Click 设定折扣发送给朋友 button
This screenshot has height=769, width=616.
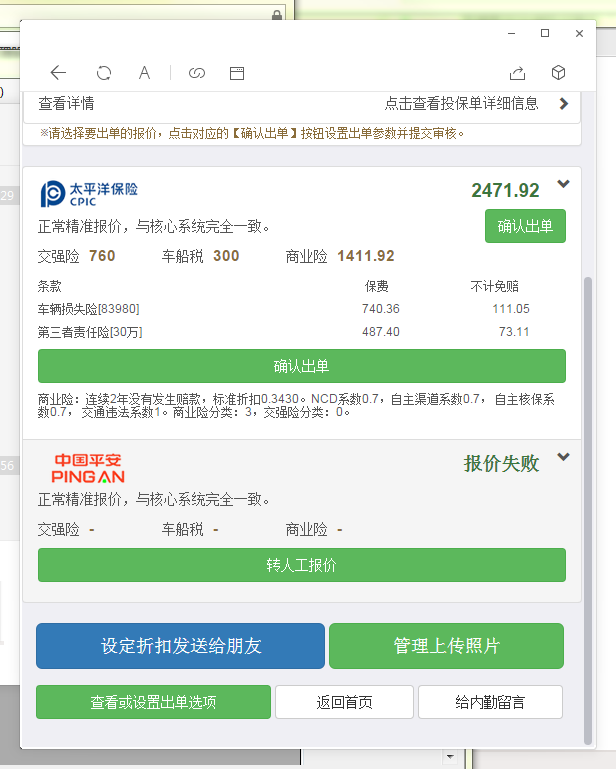click(181, 646)
